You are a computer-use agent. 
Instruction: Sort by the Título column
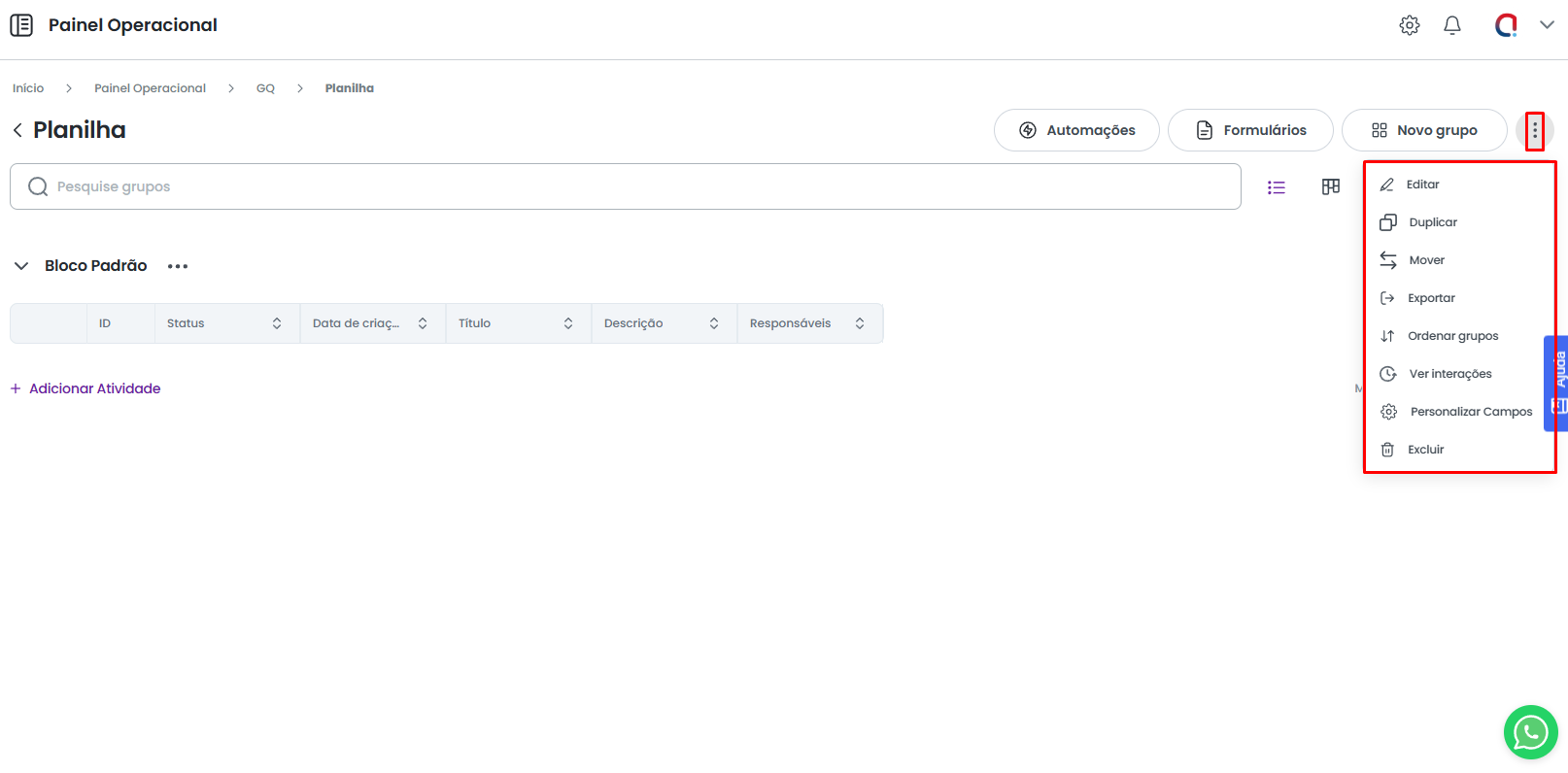[568, 323]
